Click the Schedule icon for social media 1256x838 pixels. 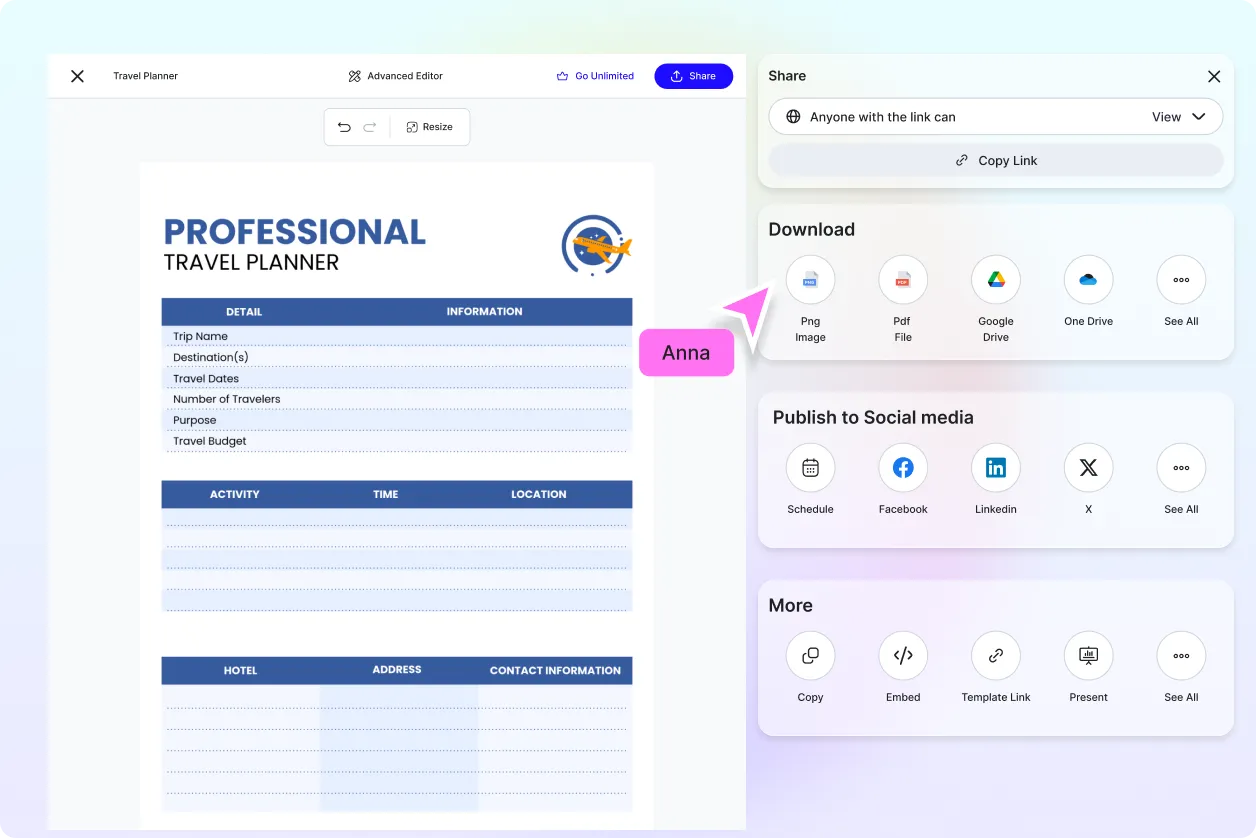[x=810, y=467]
